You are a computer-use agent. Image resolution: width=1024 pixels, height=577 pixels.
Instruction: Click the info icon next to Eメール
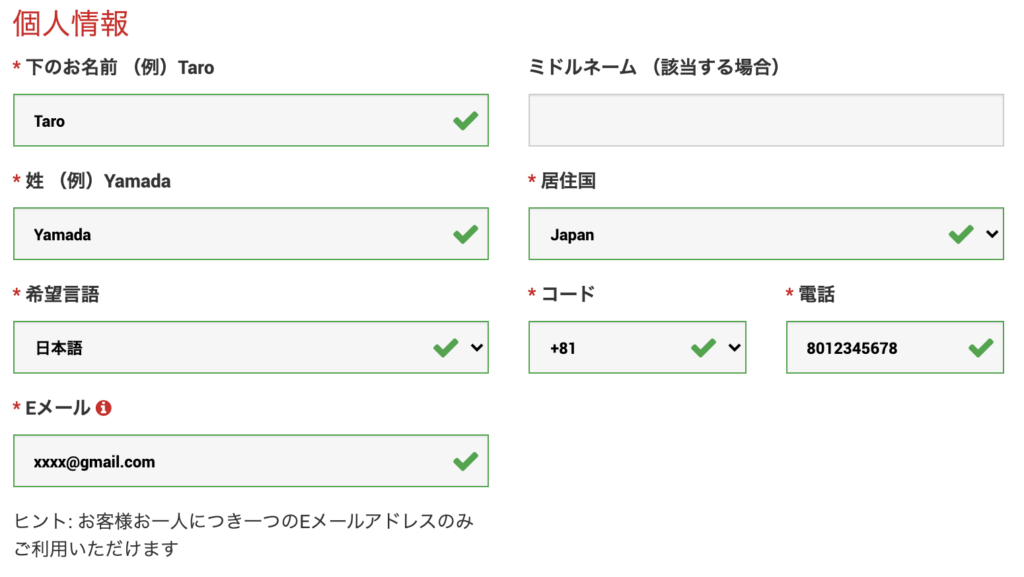[104, 406]
